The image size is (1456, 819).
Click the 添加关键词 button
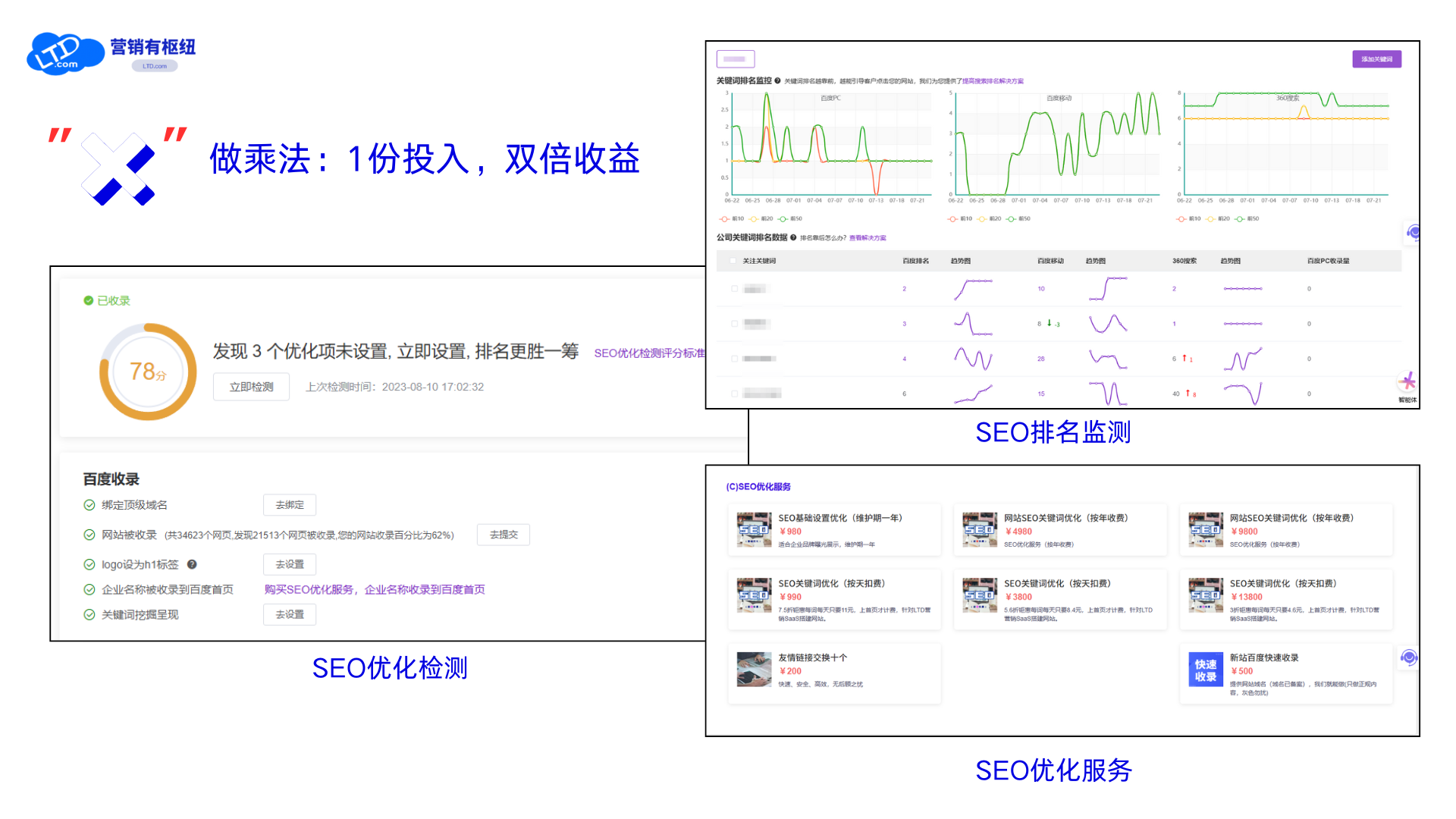pos(1376,58)
